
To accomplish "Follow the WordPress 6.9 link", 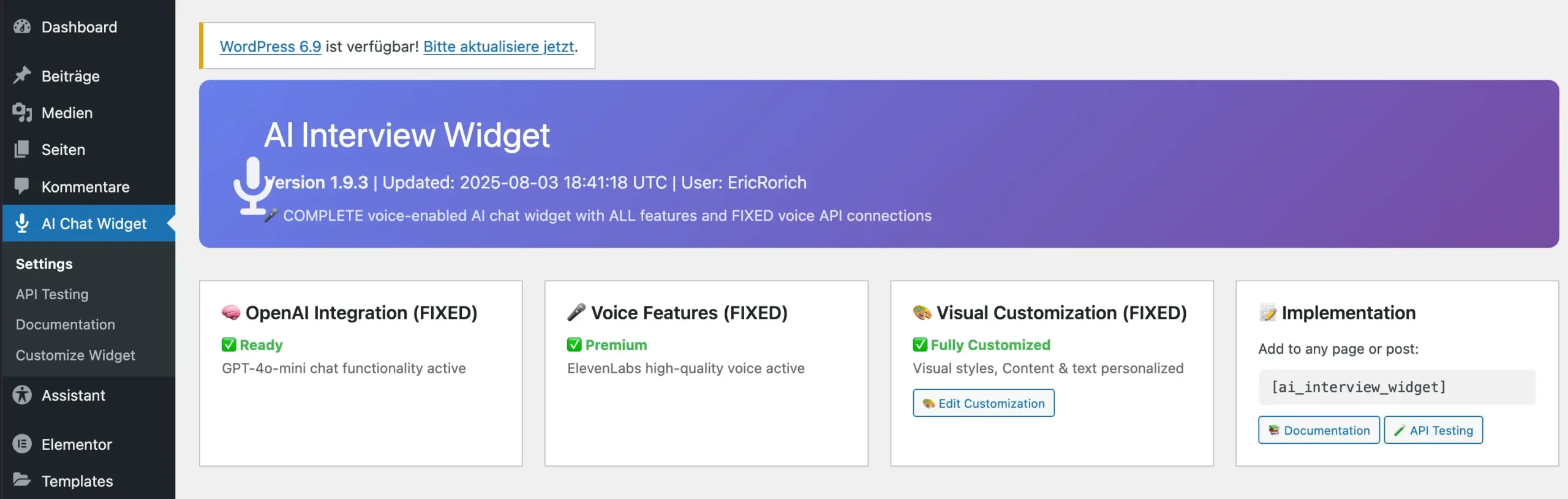I will (270, 47).
